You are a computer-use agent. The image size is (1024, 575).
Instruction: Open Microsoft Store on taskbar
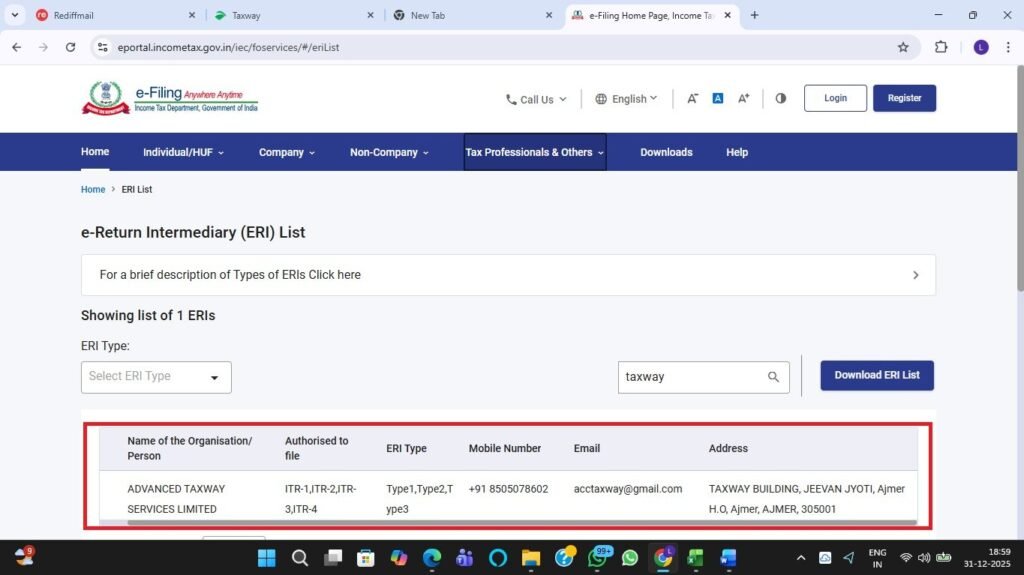(x=366, y=558)
